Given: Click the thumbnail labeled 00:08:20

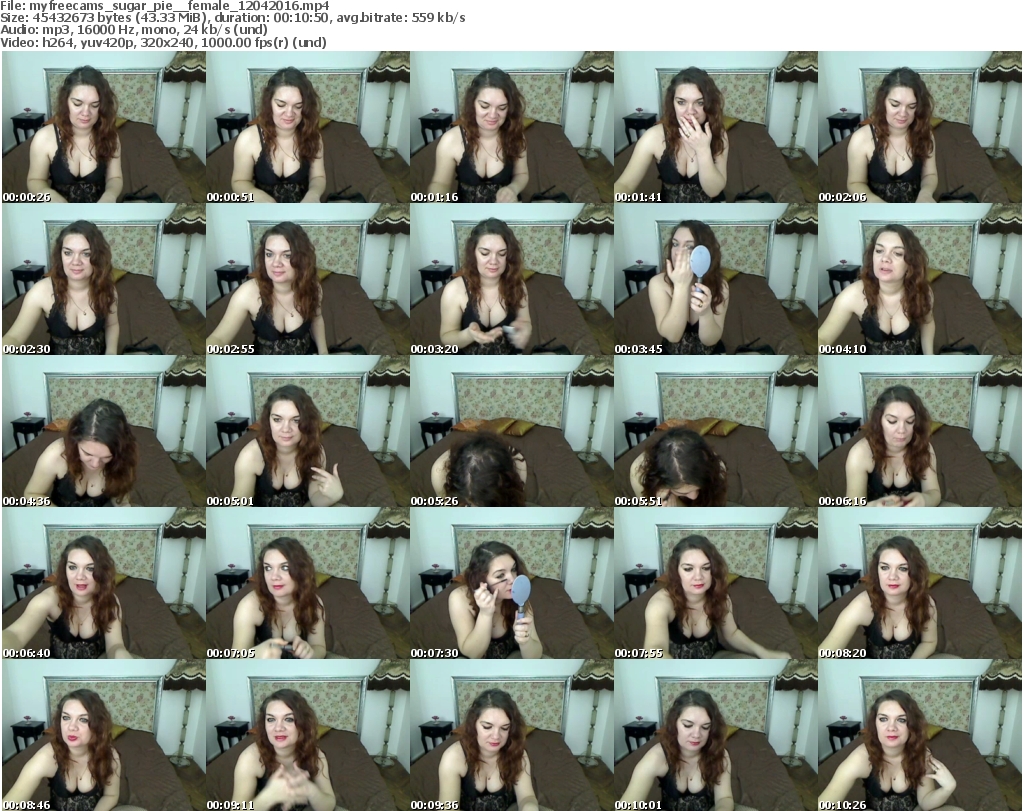Looking at the screenshot, I should 920,584.
